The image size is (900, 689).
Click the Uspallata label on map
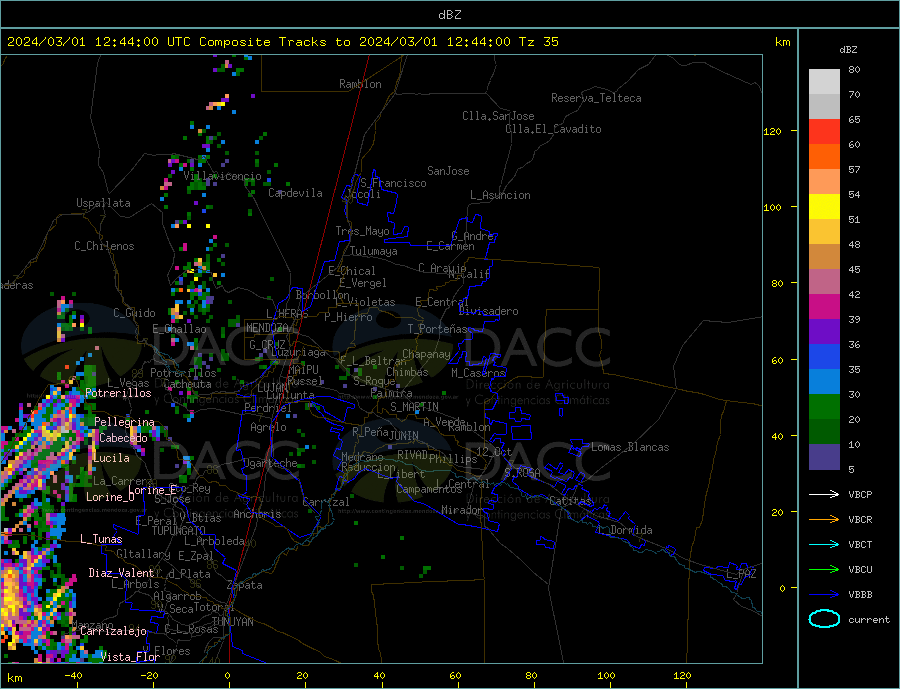tap(103, 203)
